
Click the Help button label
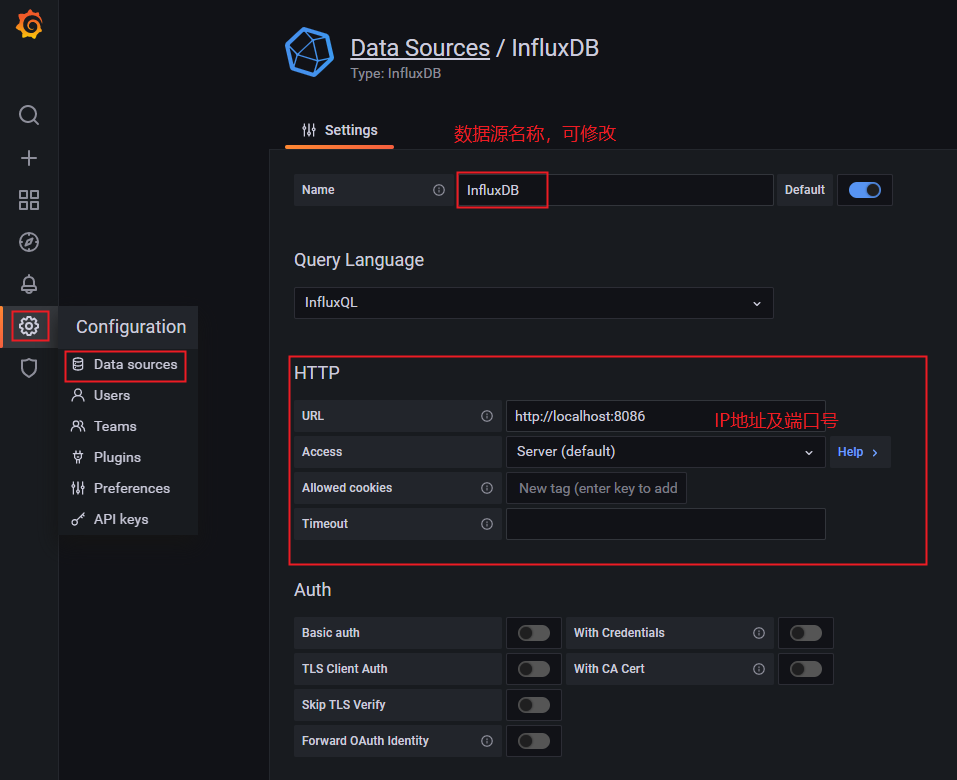pyautogui.click(x=850, y=452)
